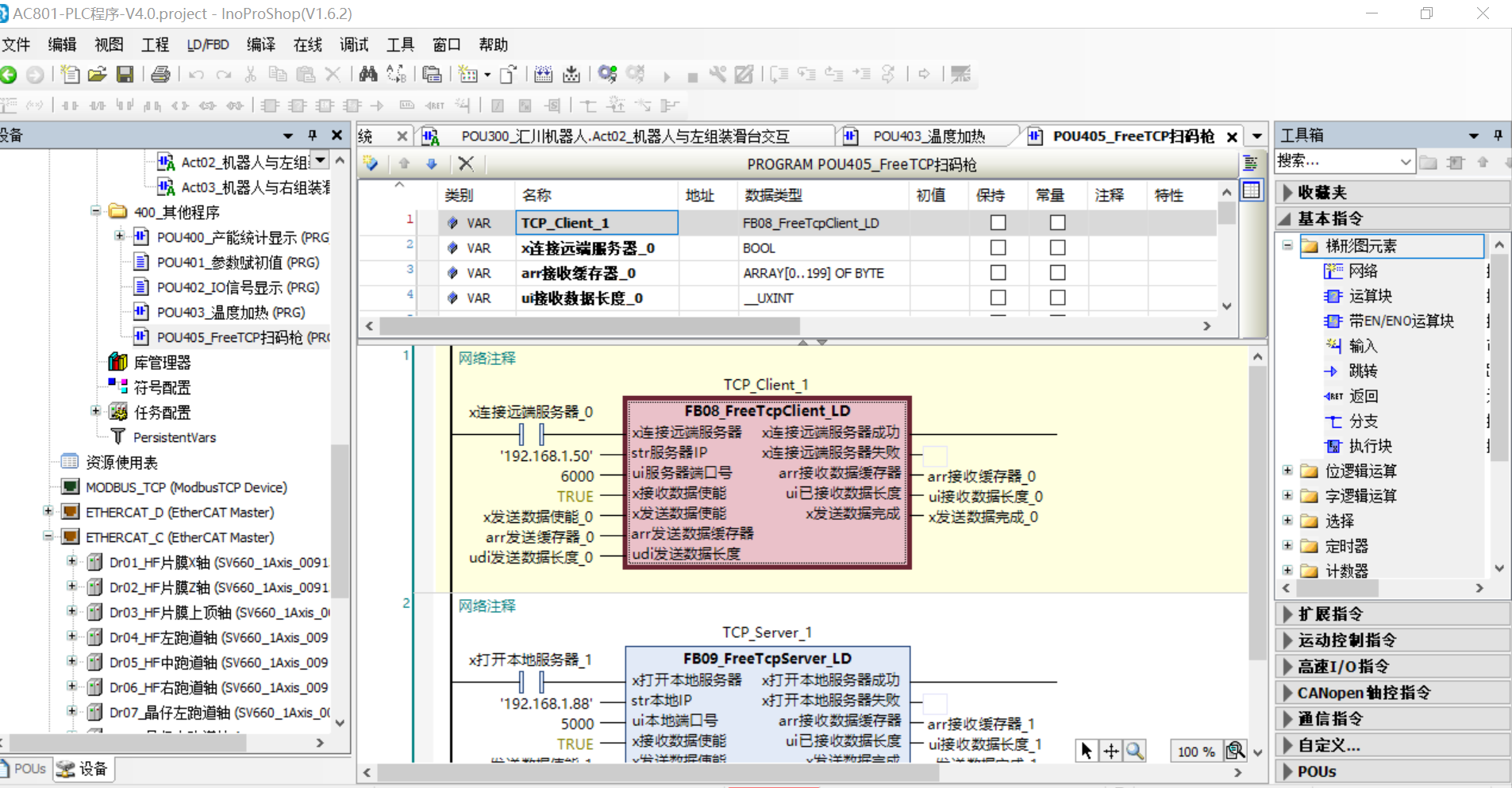
Task: Click the green navigate back arrow
Action: coord(9,75)
